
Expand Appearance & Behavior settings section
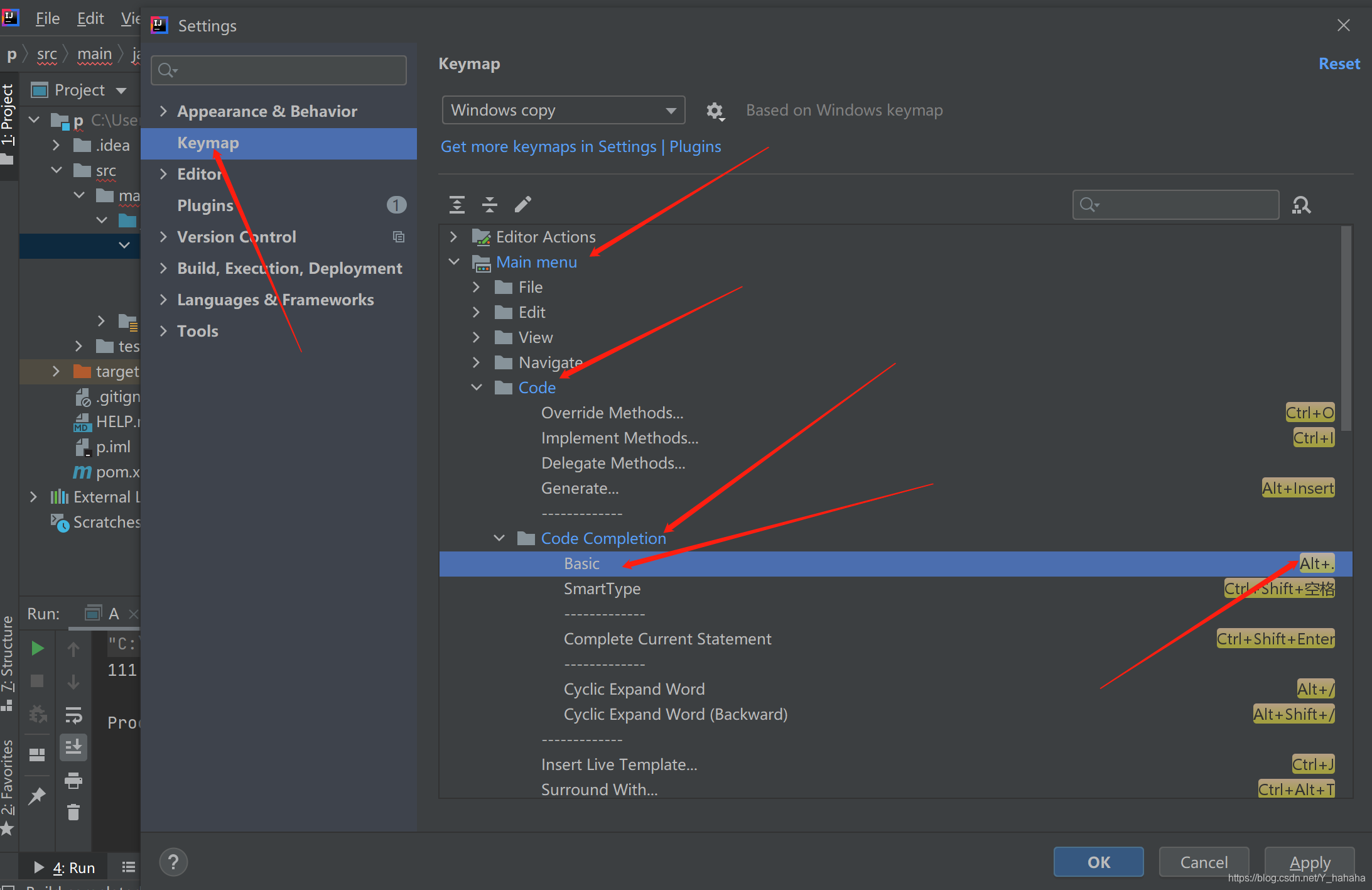point(163,111)
